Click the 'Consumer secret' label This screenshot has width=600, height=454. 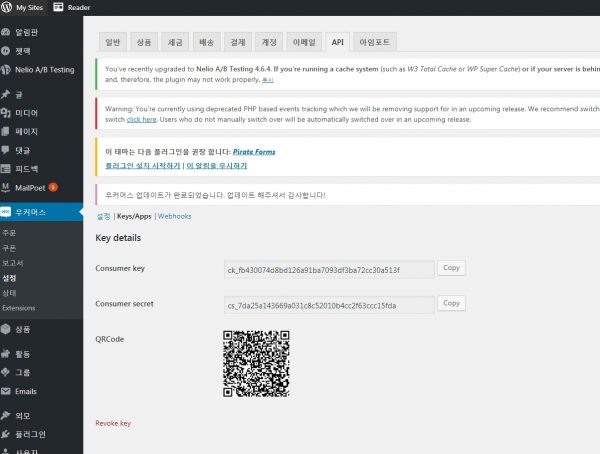point(124,304)
